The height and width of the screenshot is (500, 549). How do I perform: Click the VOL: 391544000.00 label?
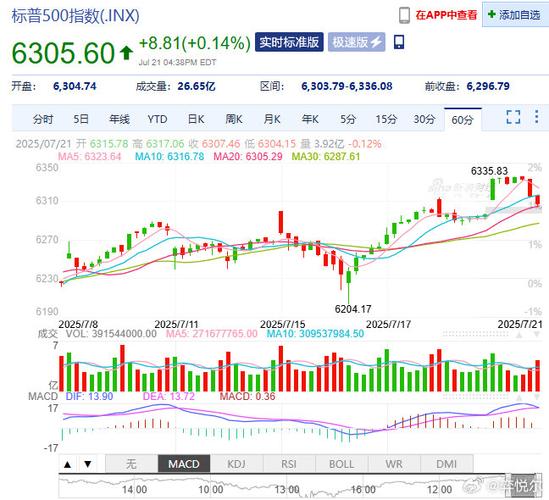pyautogui.click(x=111, y=333)
